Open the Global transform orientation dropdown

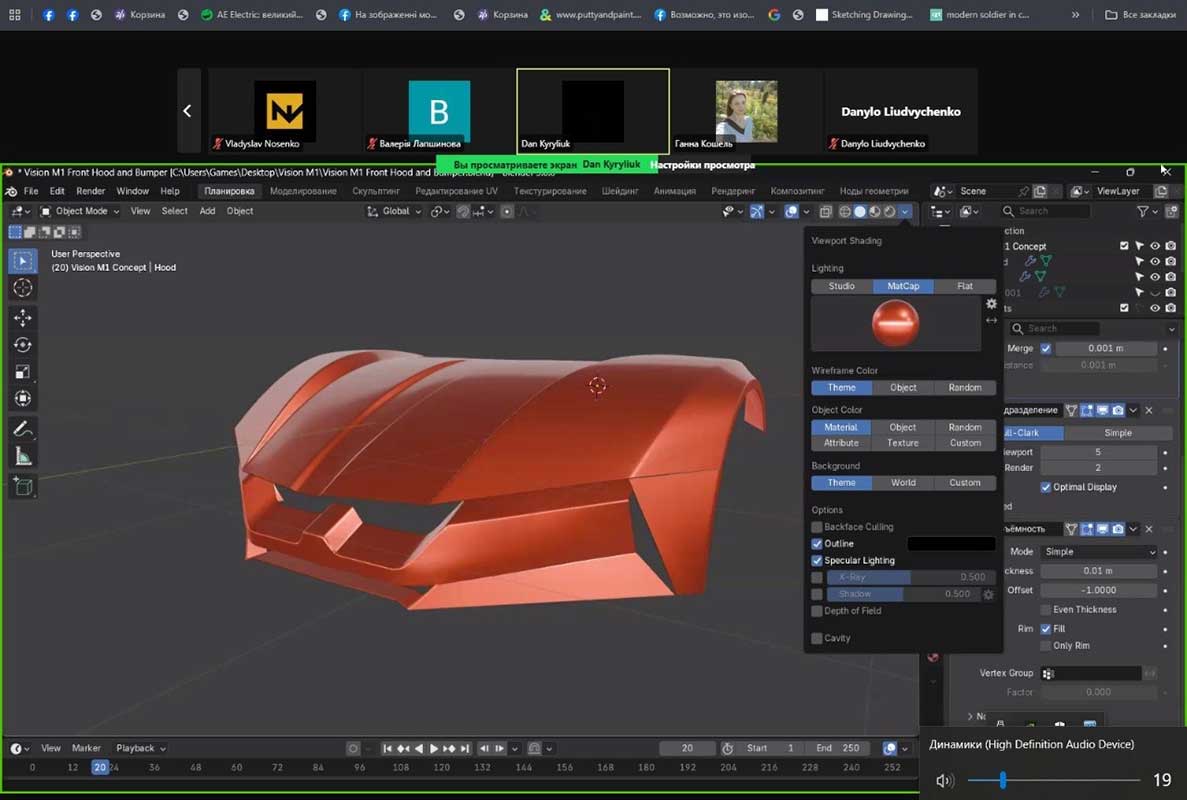pos(395,211)
